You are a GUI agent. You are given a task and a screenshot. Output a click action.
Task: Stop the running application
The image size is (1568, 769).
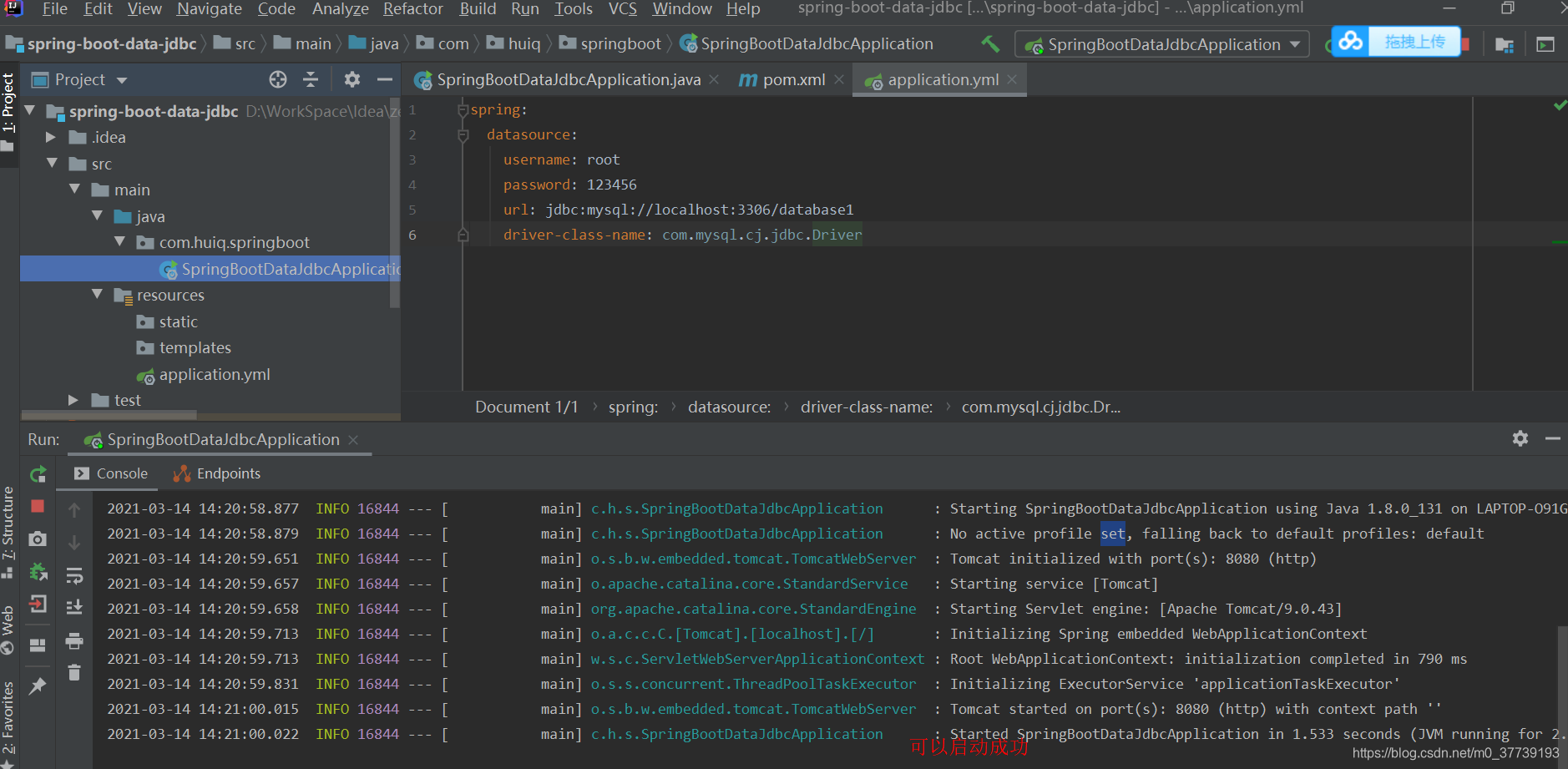pos(38,506)
